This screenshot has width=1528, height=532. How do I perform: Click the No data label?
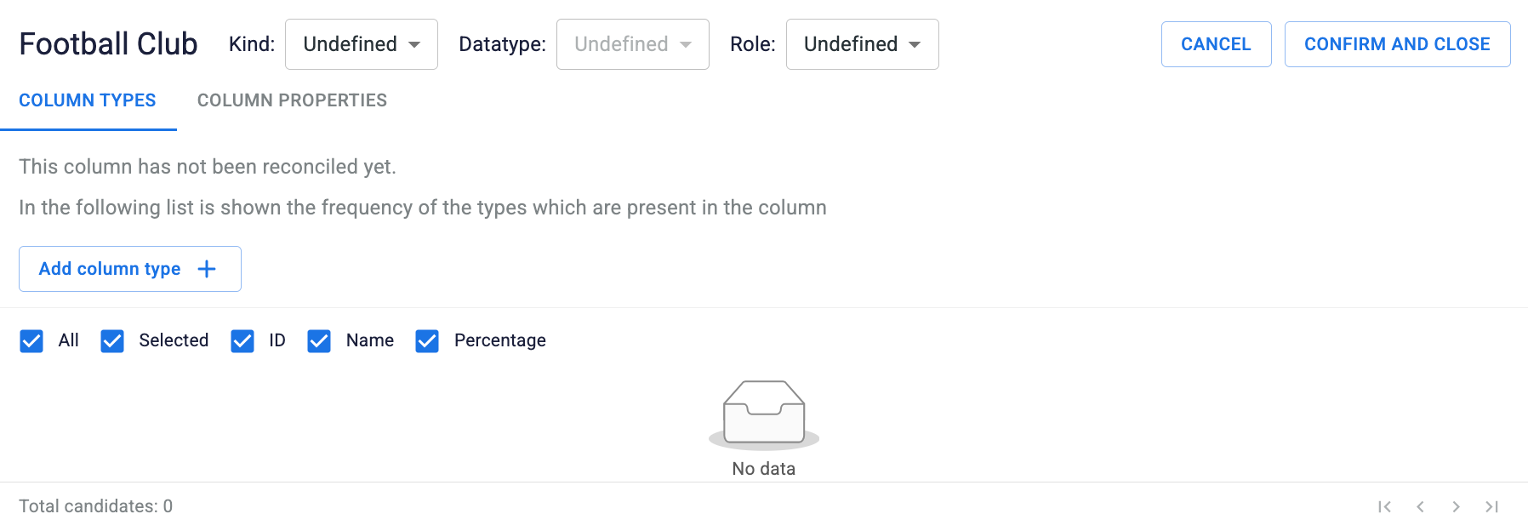(x=764, y=468)
